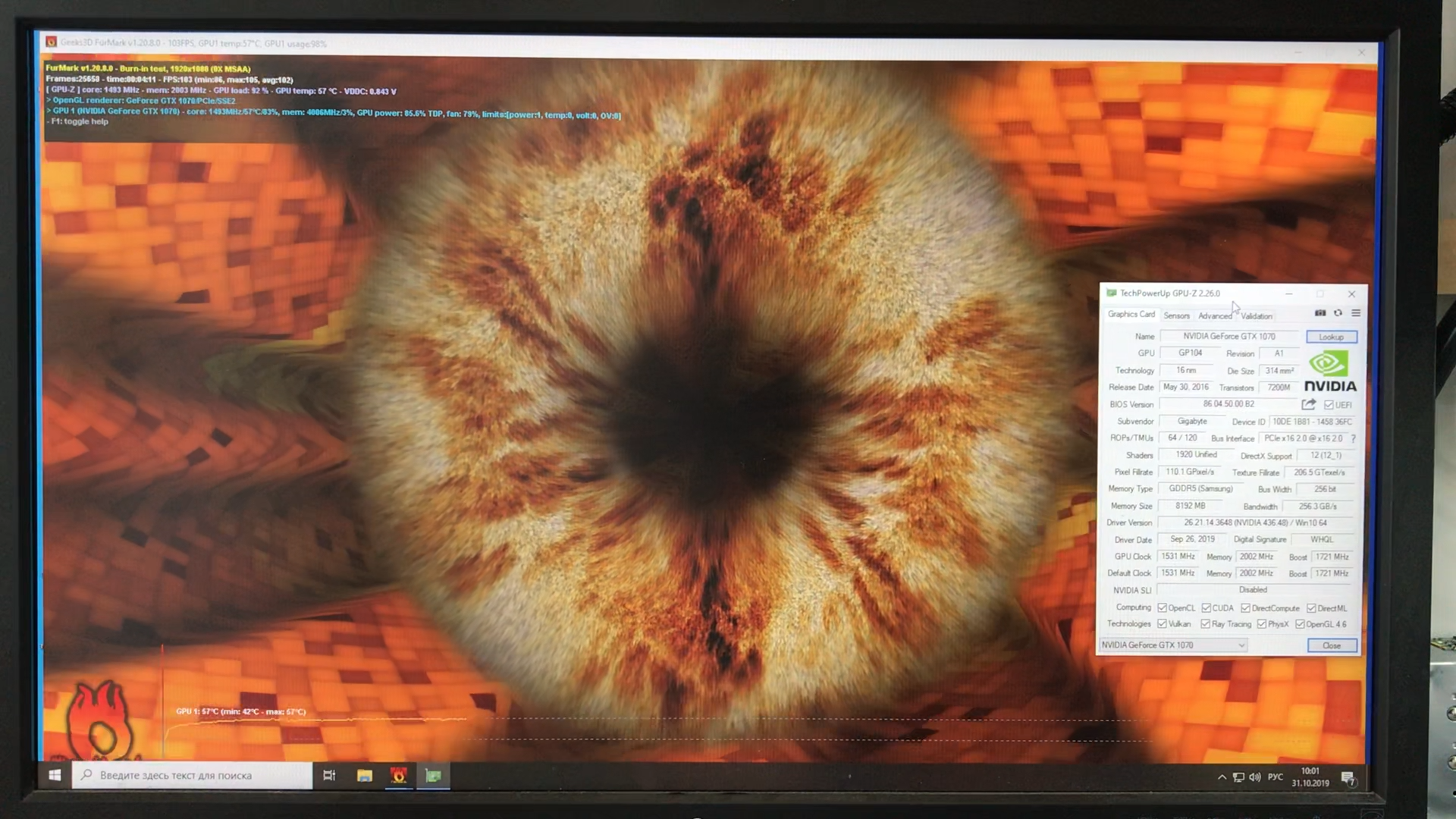Viewport: 1456px width, 819px height.
Task: Toggle Vulkan checkbox
Action: coord(1162,624)
